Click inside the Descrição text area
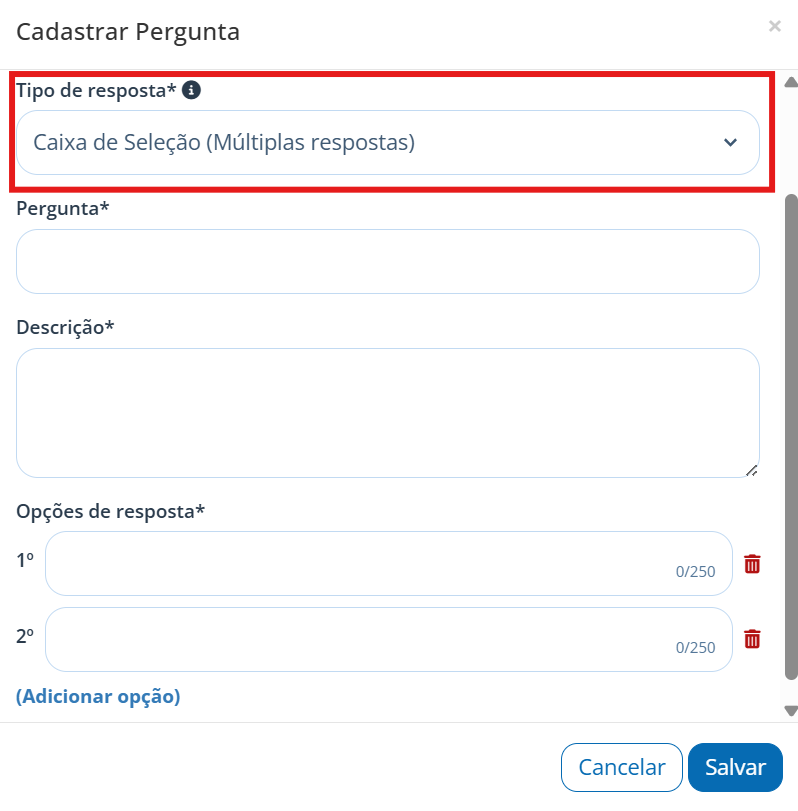 click(x=388, y=413)
